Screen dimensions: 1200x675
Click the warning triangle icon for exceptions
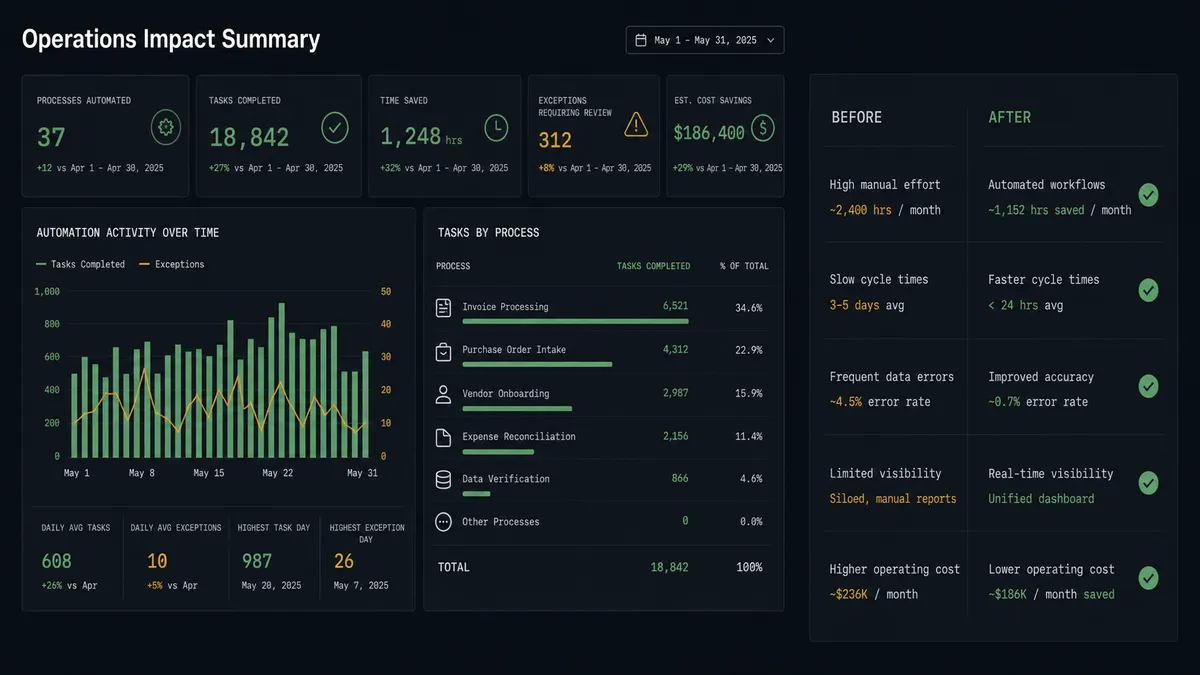coord(636,125)
